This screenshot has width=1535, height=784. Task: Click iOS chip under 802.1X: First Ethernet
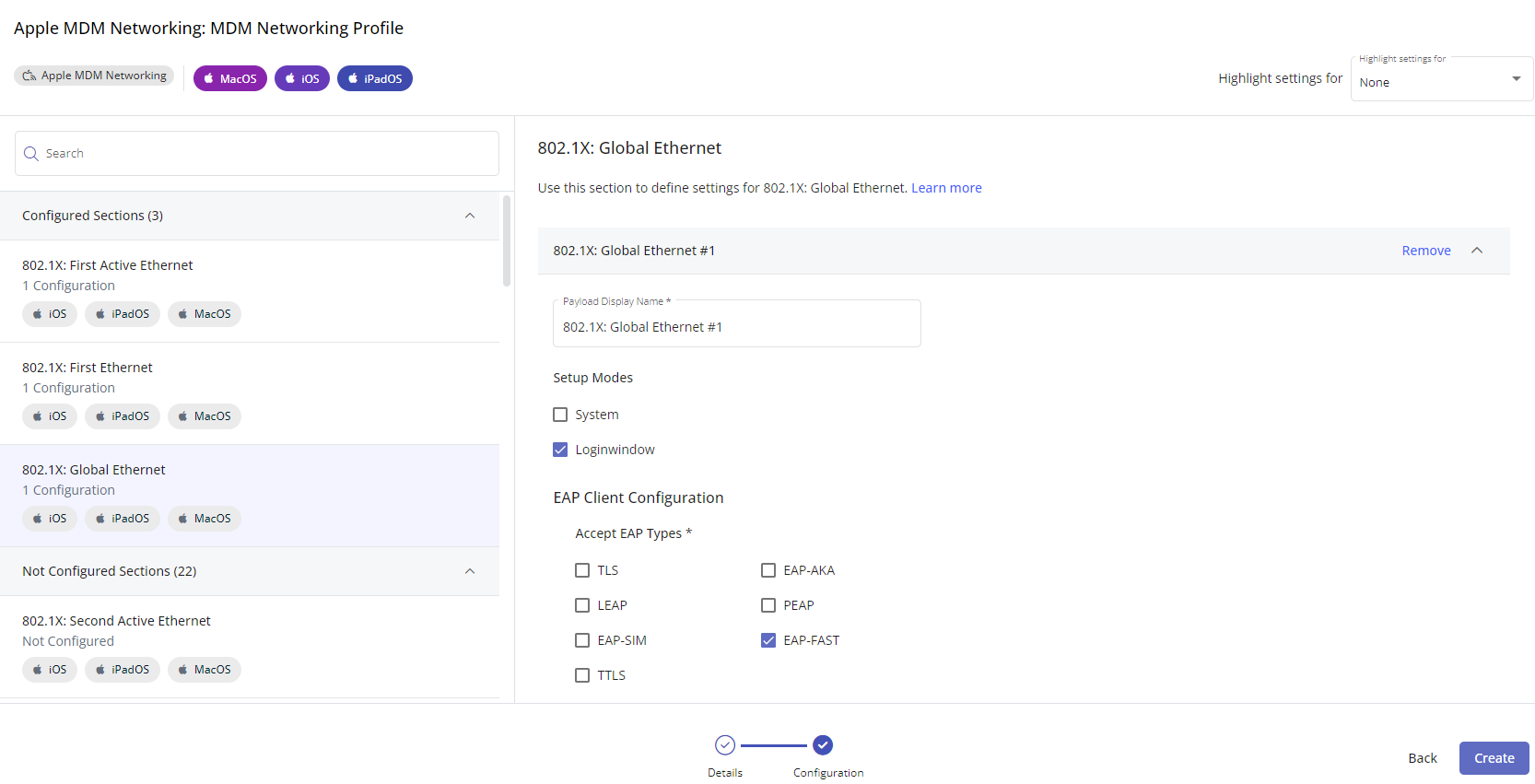pyautogui.click(x=50, y=416)
